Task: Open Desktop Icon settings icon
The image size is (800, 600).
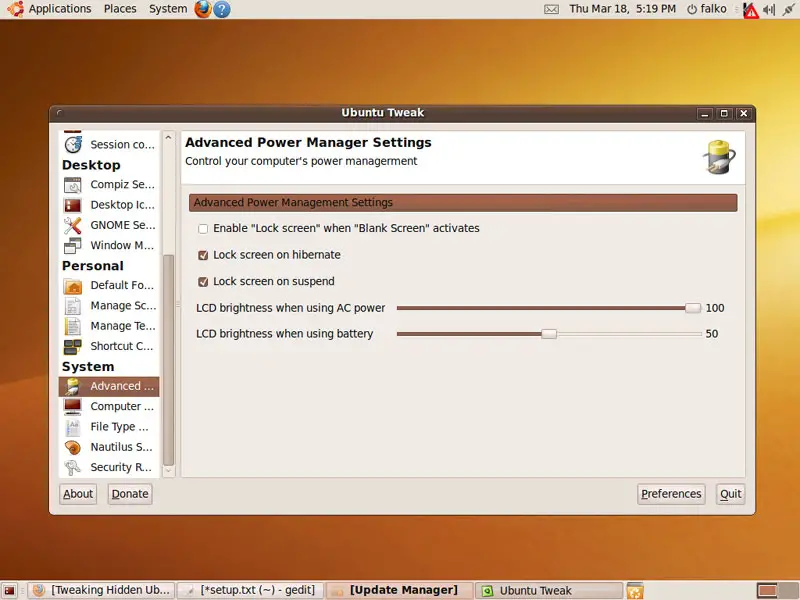Action: [x=73, y=205]
